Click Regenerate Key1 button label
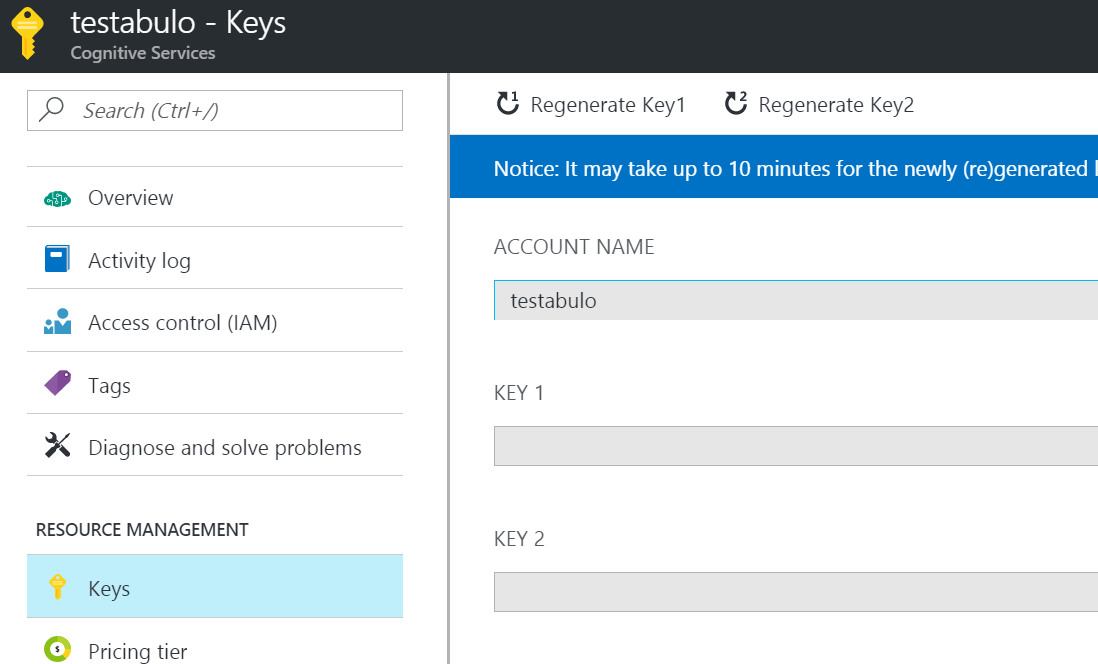The height and width of the screenshot is (664, 1098). (x=608, y=105)
